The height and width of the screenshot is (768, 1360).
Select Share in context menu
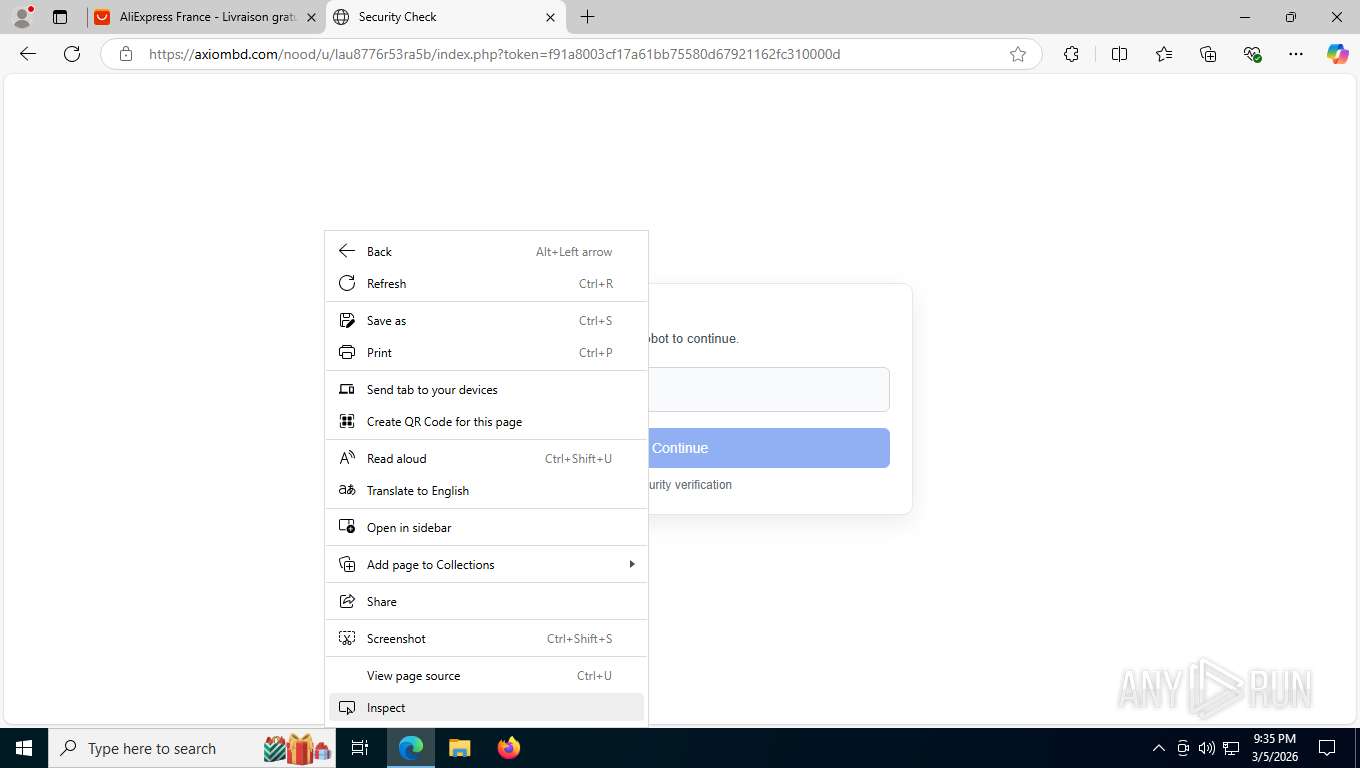tap(486, 602)
